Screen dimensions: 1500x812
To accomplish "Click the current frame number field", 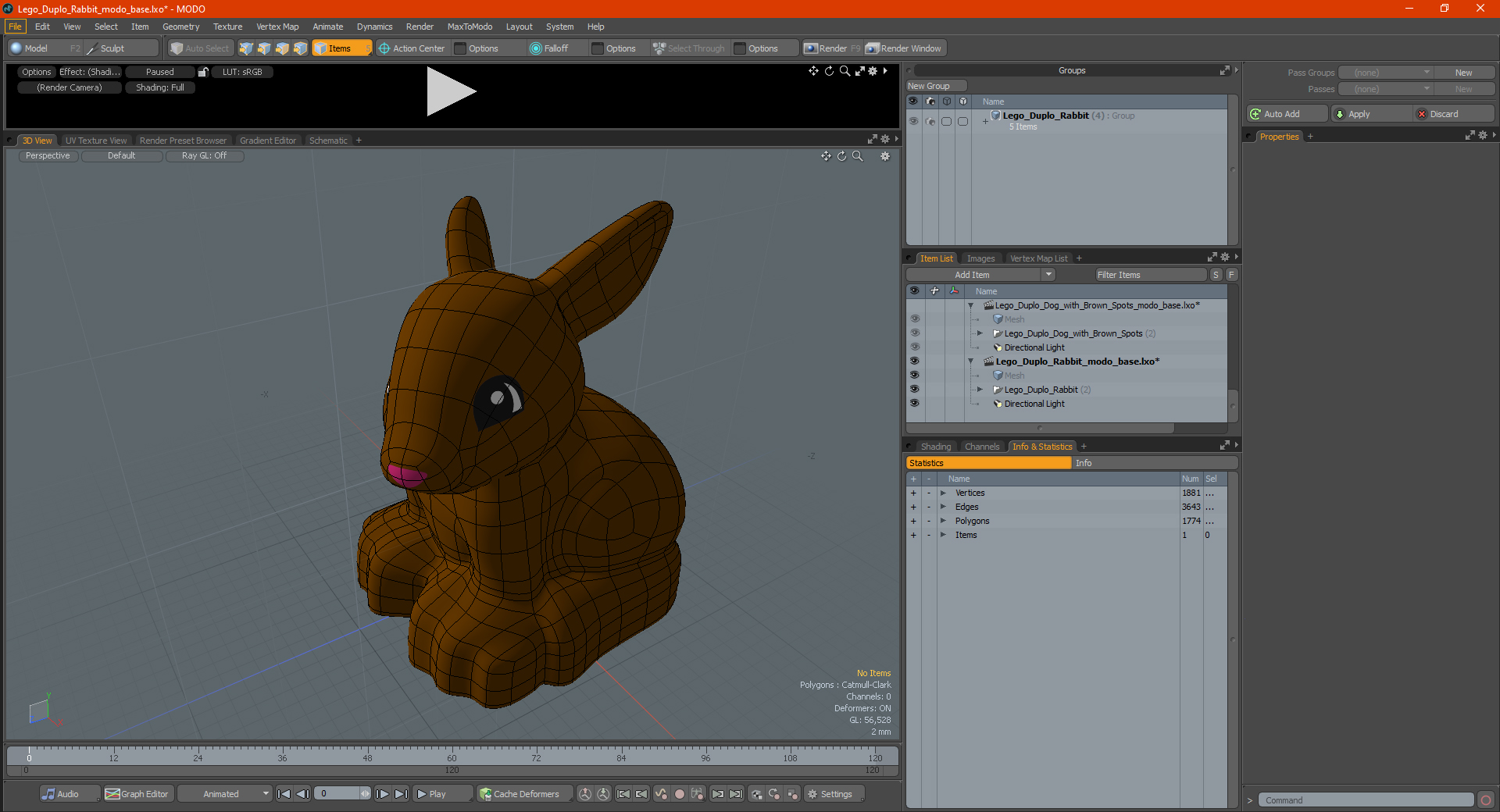I will 337,794.
